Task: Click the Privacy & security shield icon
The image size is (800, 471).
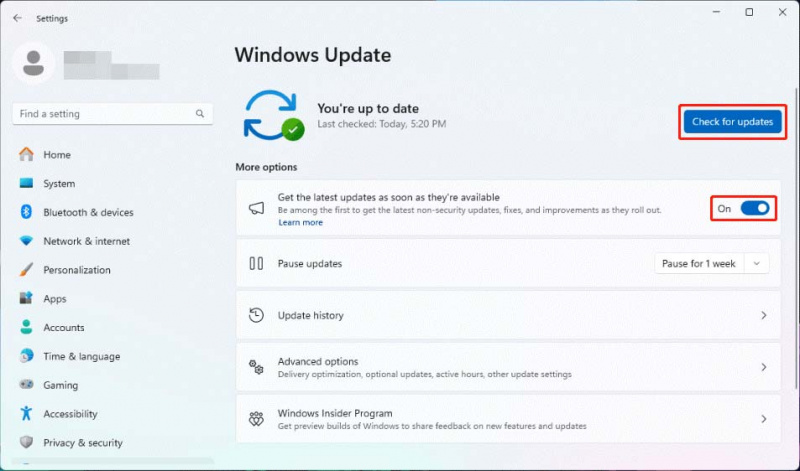Action: [26, 442]
